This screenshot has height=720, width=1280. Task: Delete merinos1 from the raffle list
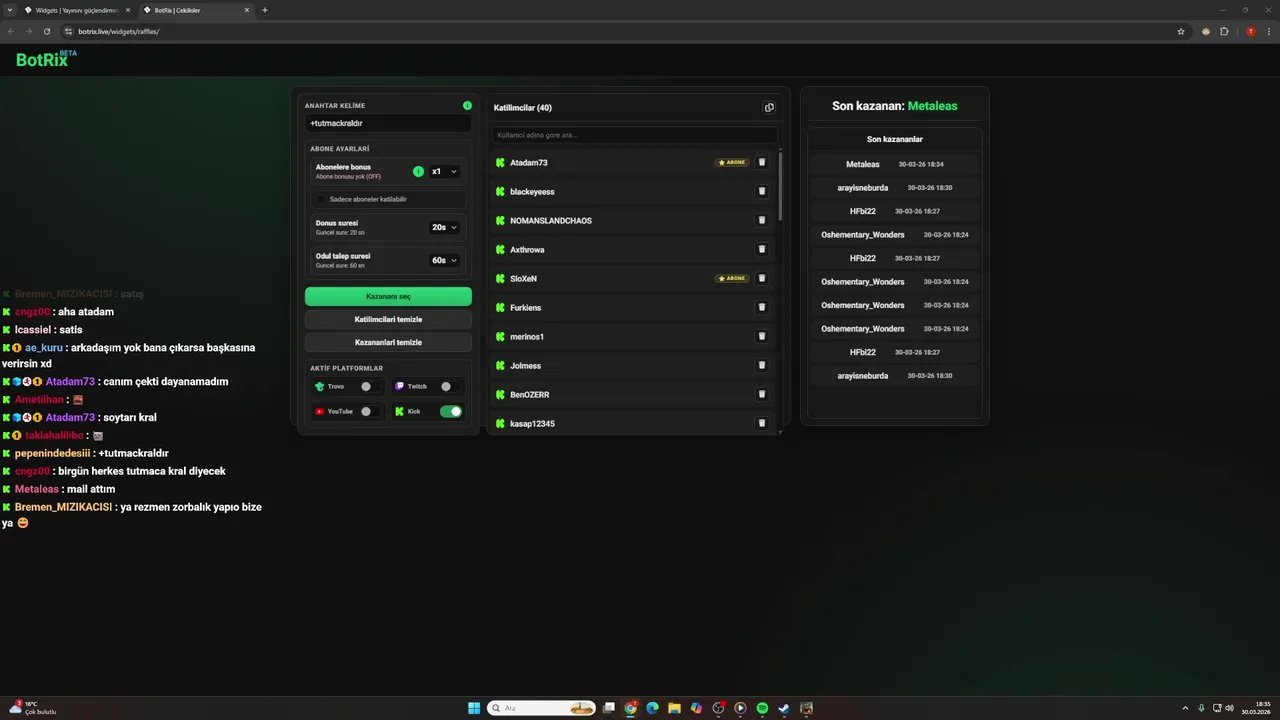[762, 336]
